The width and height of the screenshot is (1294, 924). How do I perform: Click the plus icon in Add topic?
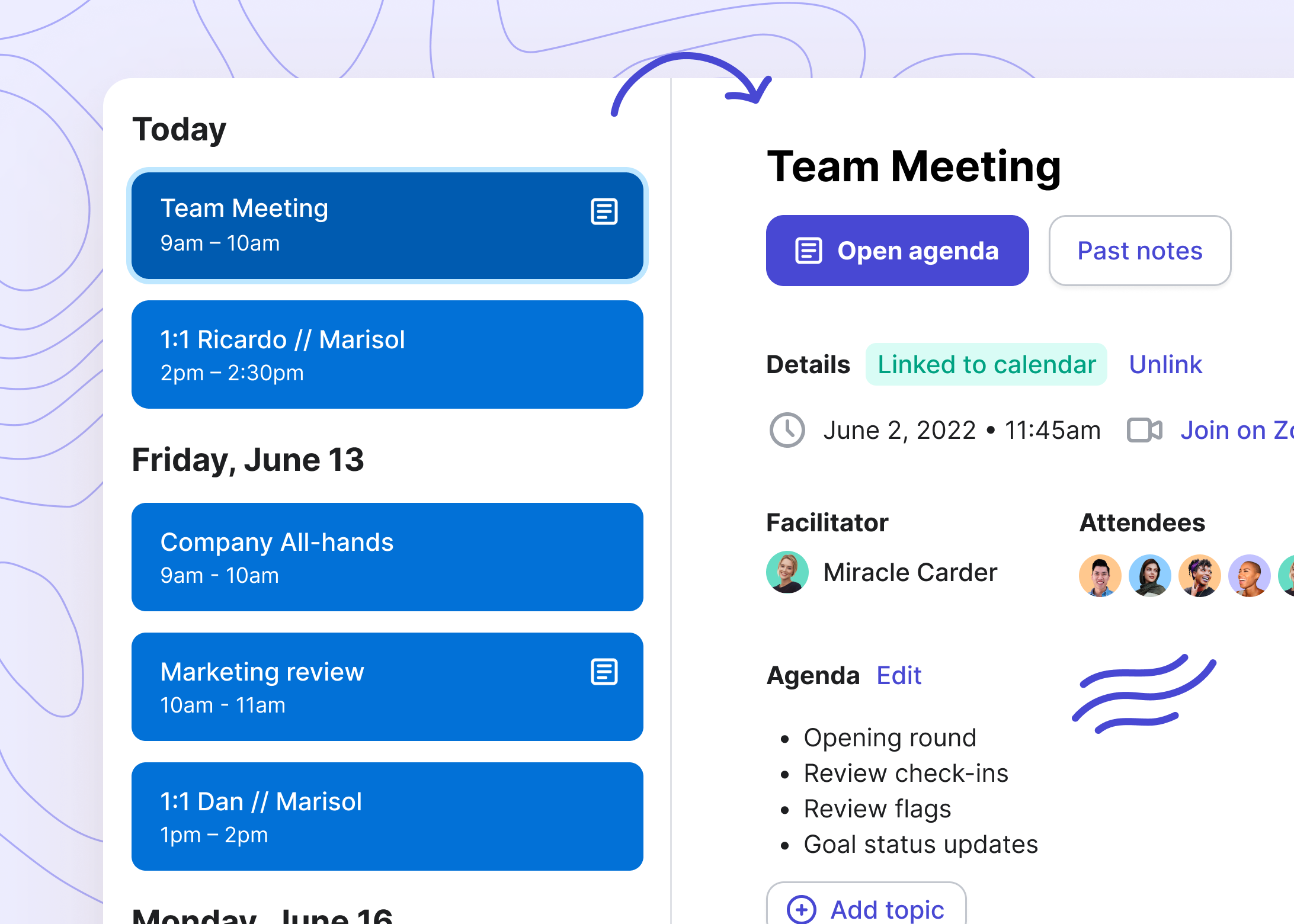tap(801, 909)
